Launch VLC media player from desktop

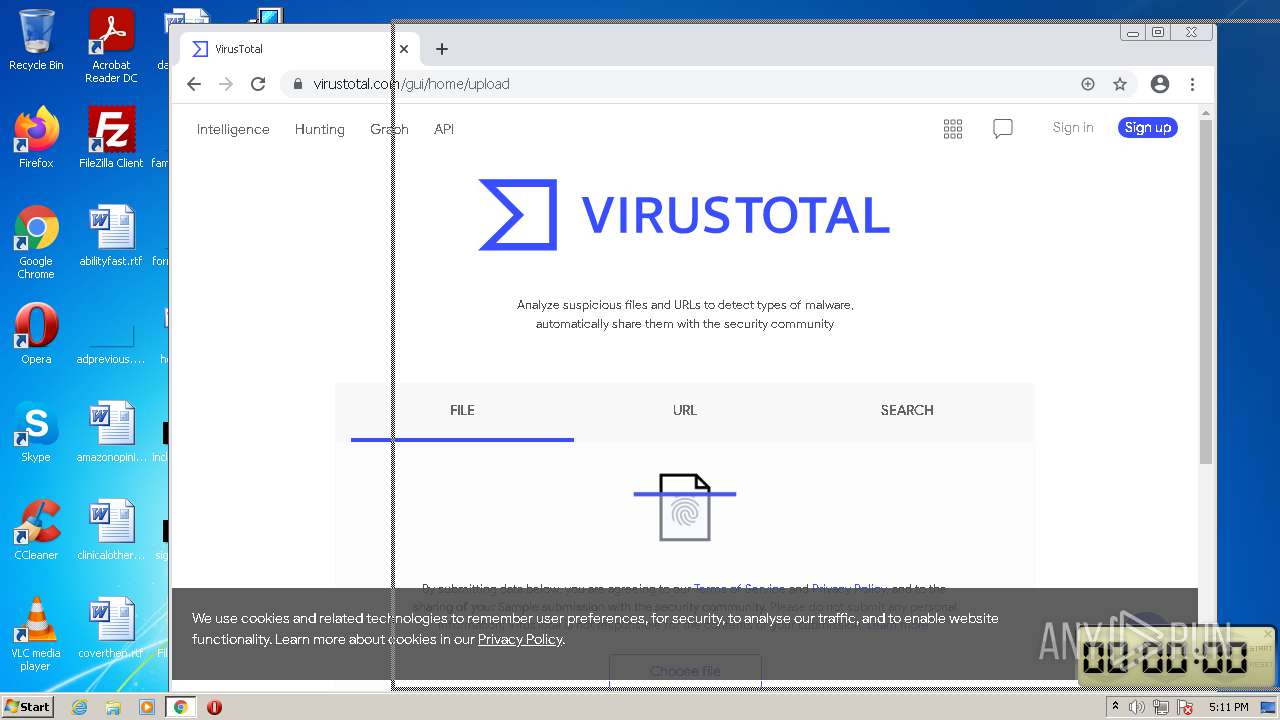pos(36,634)
